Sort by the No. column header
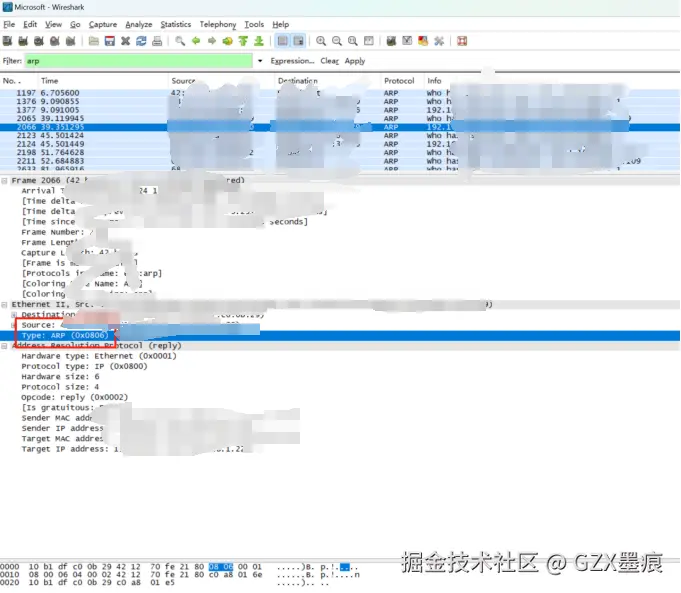This screenshot has height=593, width=681. pyautogui.click(x=19, y=81)
